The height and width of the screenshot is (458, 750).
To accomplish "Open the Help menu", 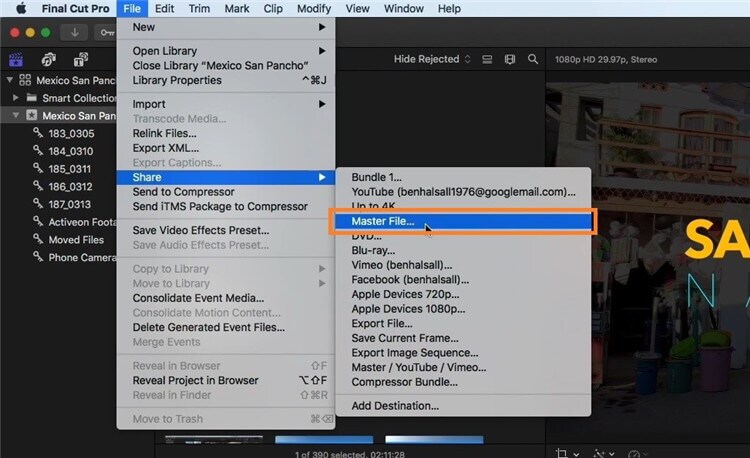I will click(449, 9).
